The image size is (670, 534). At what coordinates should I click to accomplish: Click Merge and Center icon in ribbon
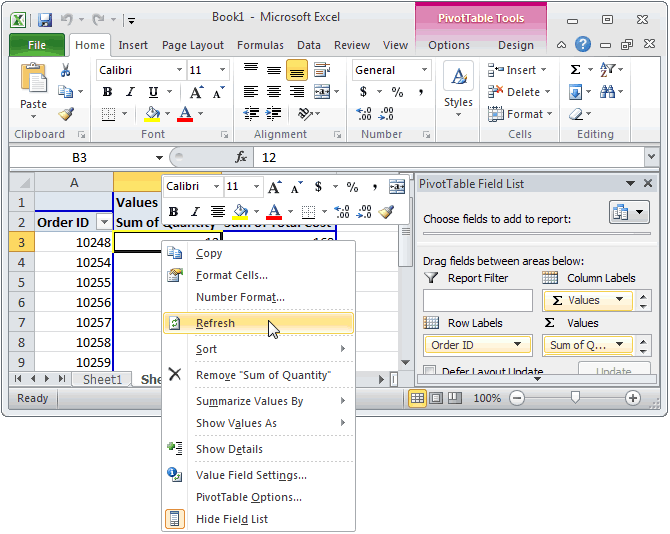coord(322,91)
